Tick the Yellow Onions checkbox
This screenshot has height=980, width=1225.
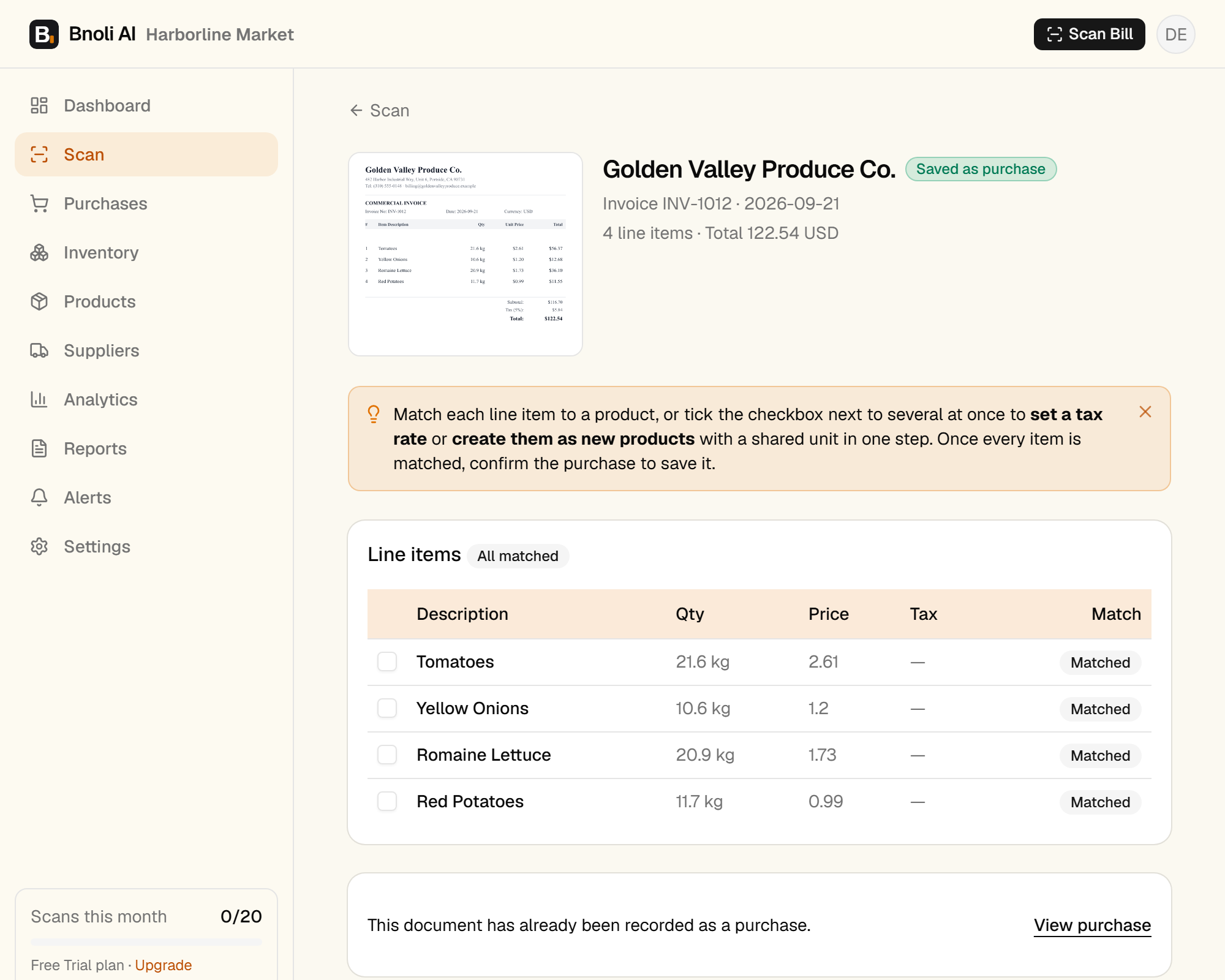(387, 708)
